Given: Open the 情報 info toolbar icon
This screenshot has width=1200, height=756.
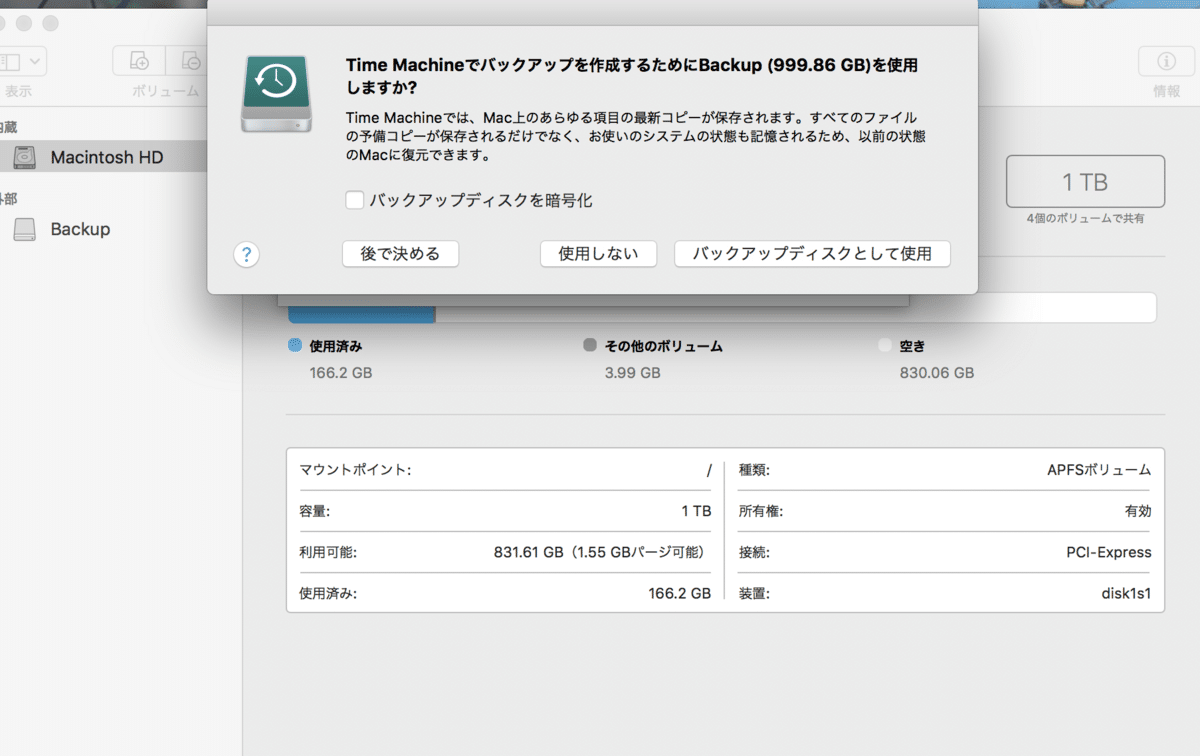Looking at the screenshot, I should (1166, 62).
